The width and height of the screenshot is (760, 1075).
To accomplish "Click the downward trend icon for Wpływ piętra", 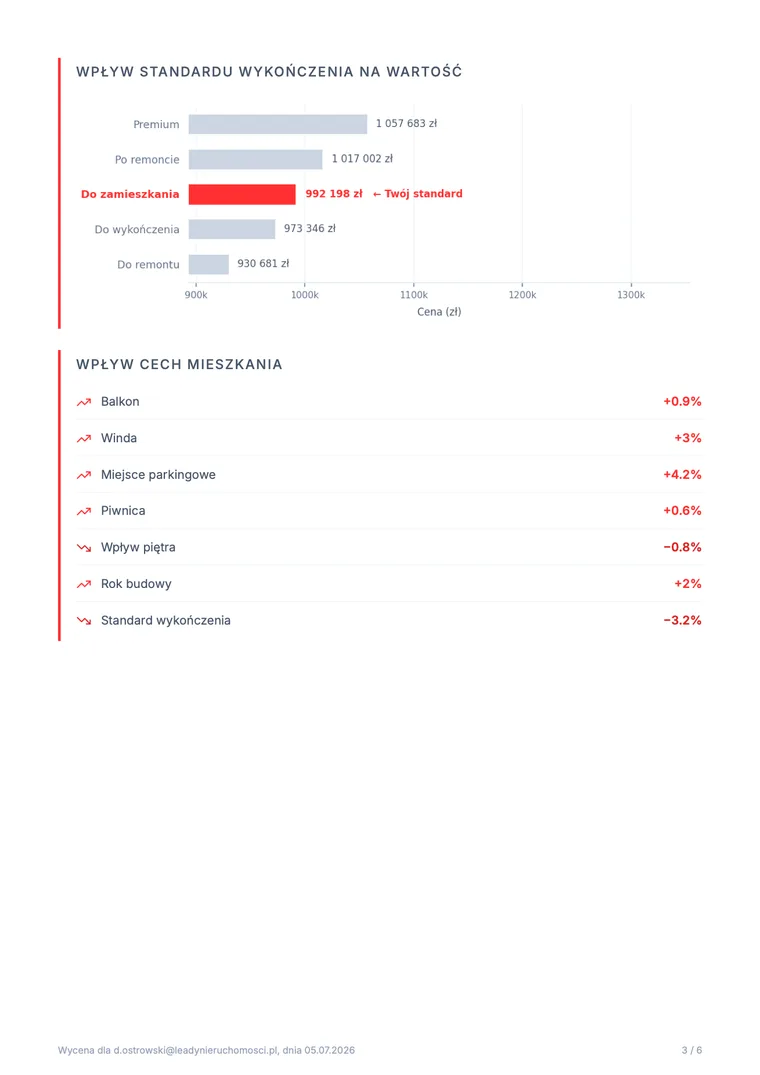I will click(x=84, y=548).
